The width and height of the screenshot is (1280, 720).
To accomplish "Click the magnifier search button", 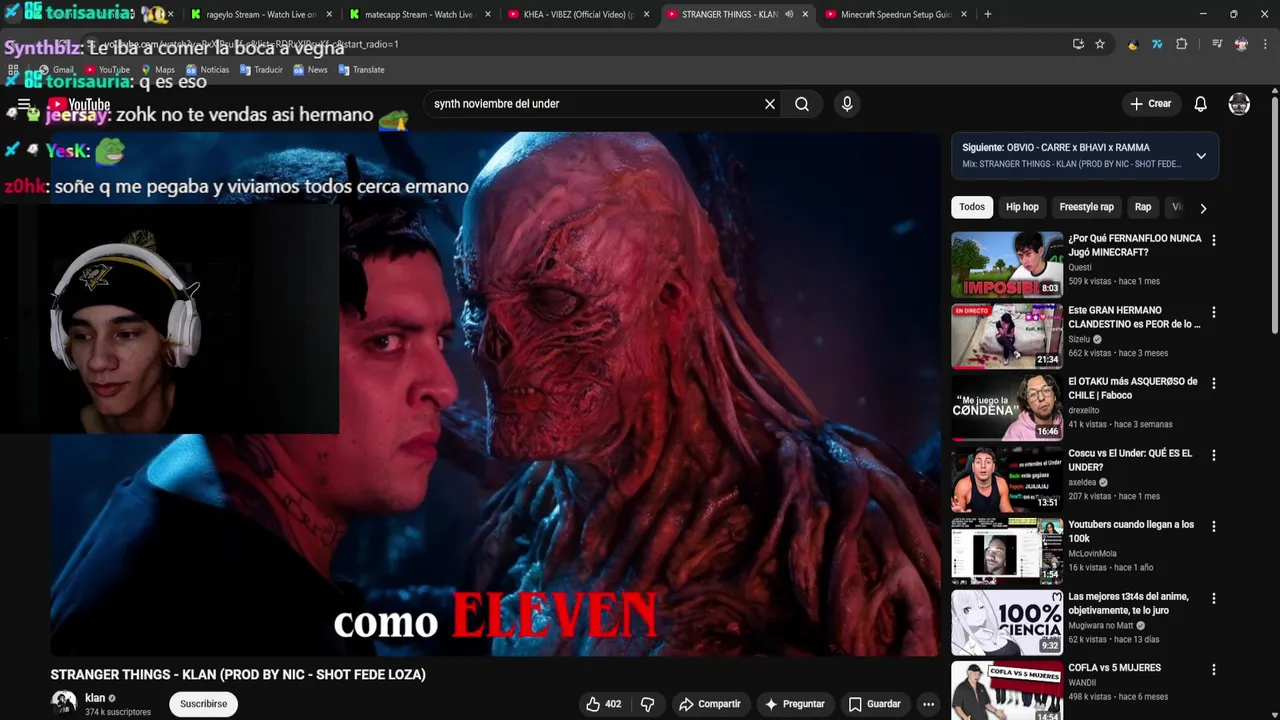I will [x=802, y=104].
